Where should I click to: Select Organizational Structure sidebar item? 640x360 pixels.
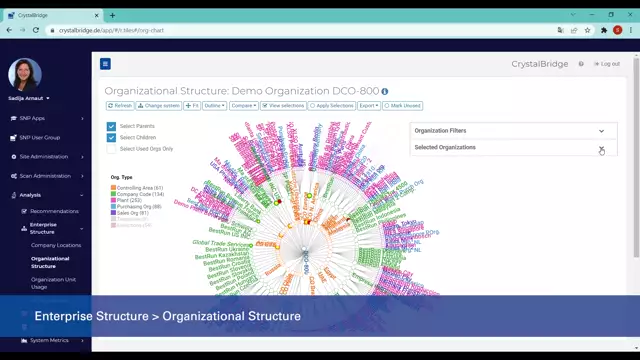pos(50,262)
